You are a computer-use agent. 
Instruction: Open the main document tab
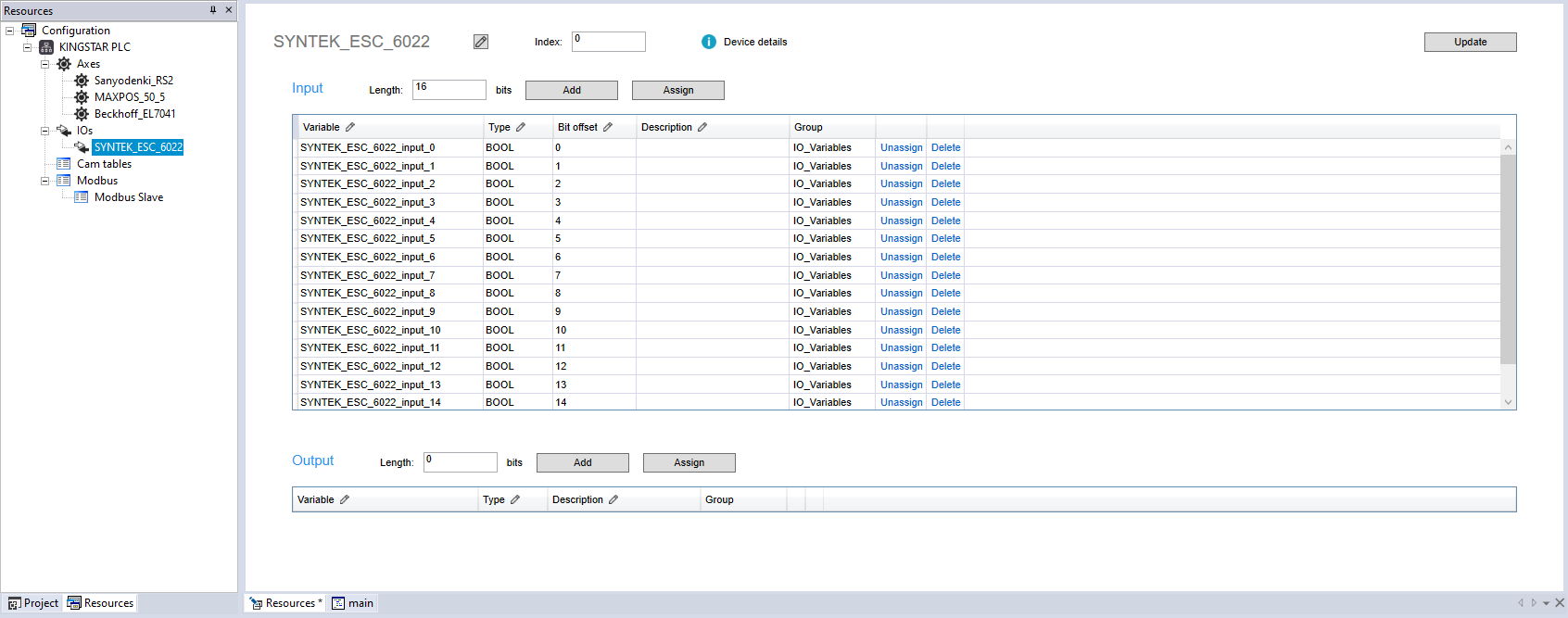(353, 603)
